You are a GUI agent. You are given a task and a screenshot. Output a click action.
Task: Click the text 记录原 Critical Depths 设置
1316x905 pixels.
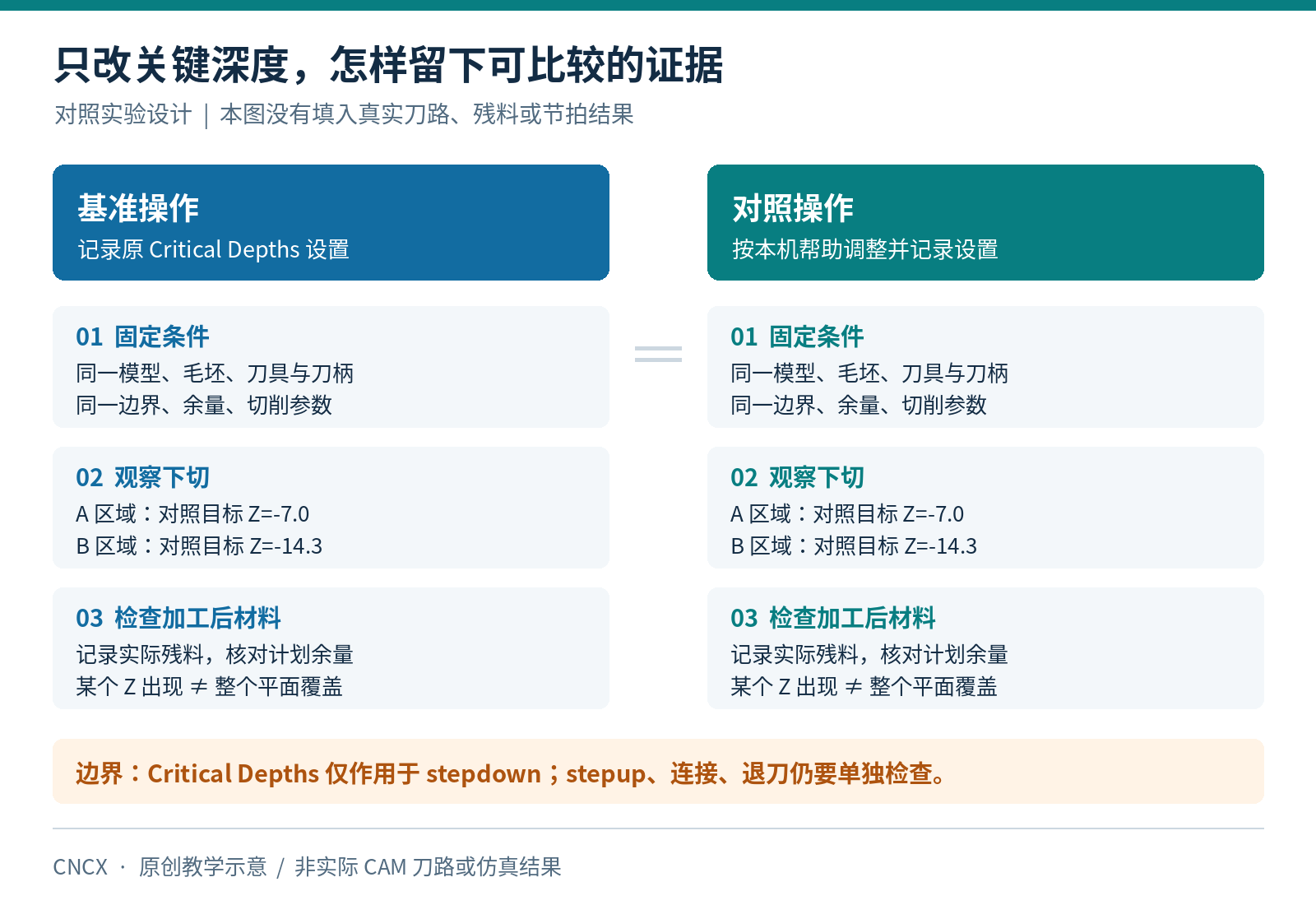(x=213, y=249)
